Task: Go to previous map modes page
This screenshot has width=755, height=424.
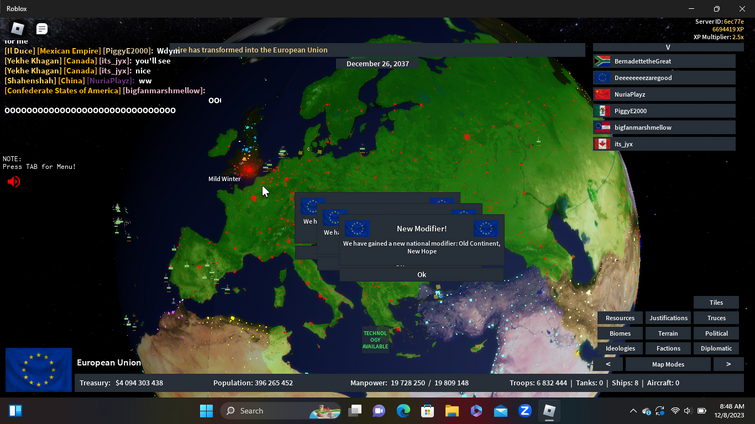Action: [608, 364]
